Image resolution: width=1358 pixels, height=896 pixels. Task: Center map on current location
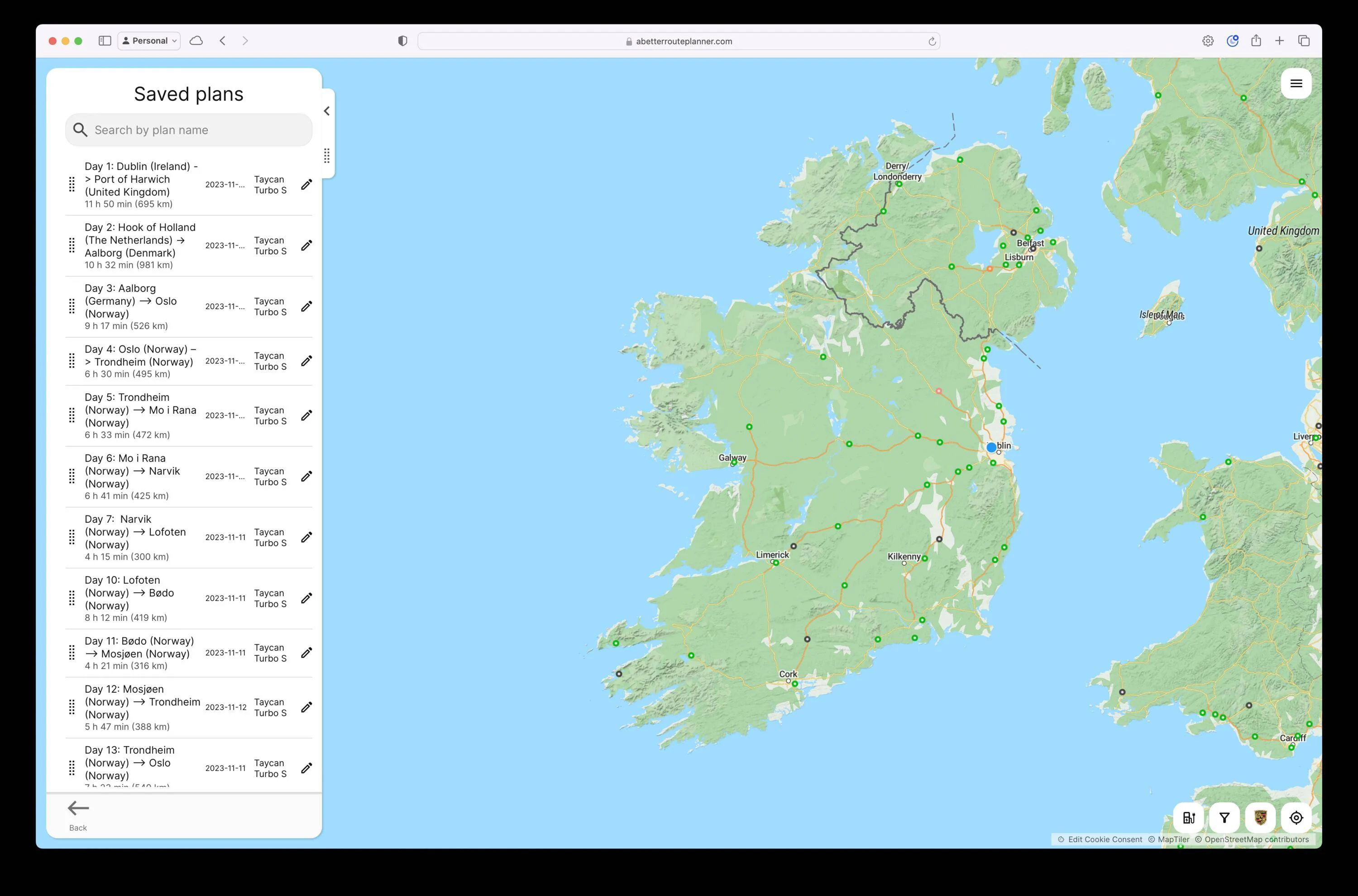pos(1296,818)
